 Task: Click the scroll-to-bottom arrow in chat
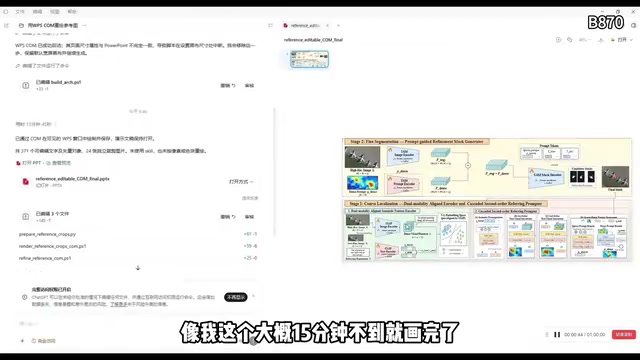[x=138, y=268]
